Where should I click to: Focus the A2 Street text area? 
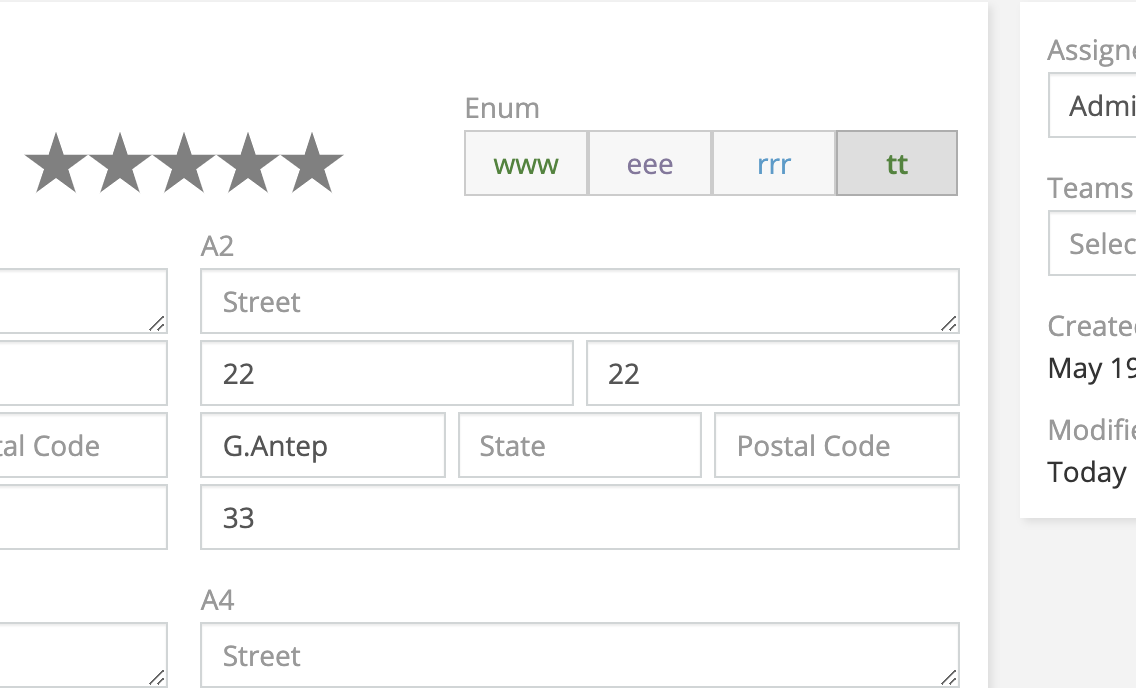click(580, 301)
